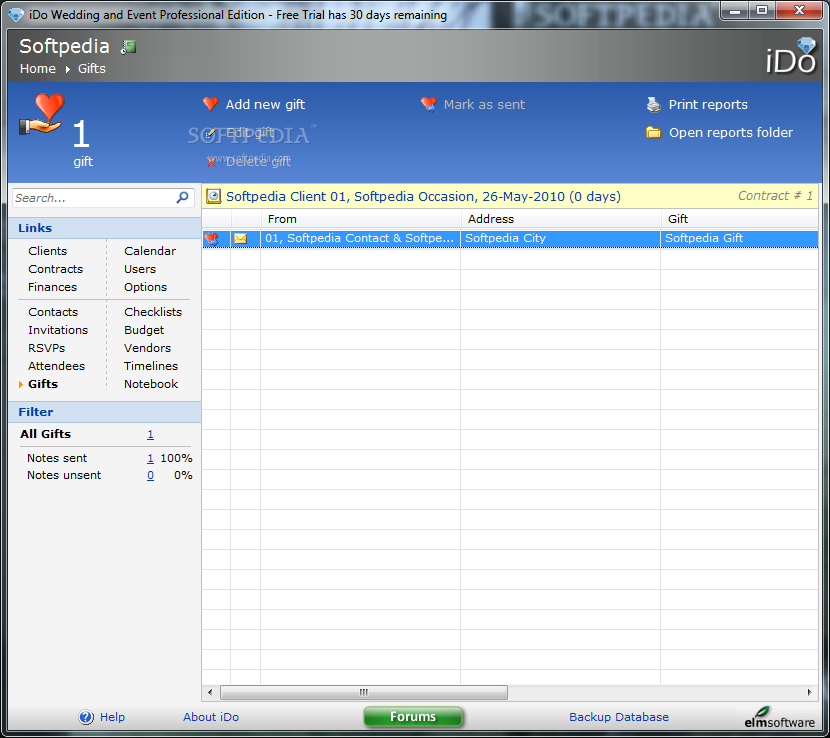Open the Users link
The width and height of the screenshot is (830, 738).
[140, 269]
